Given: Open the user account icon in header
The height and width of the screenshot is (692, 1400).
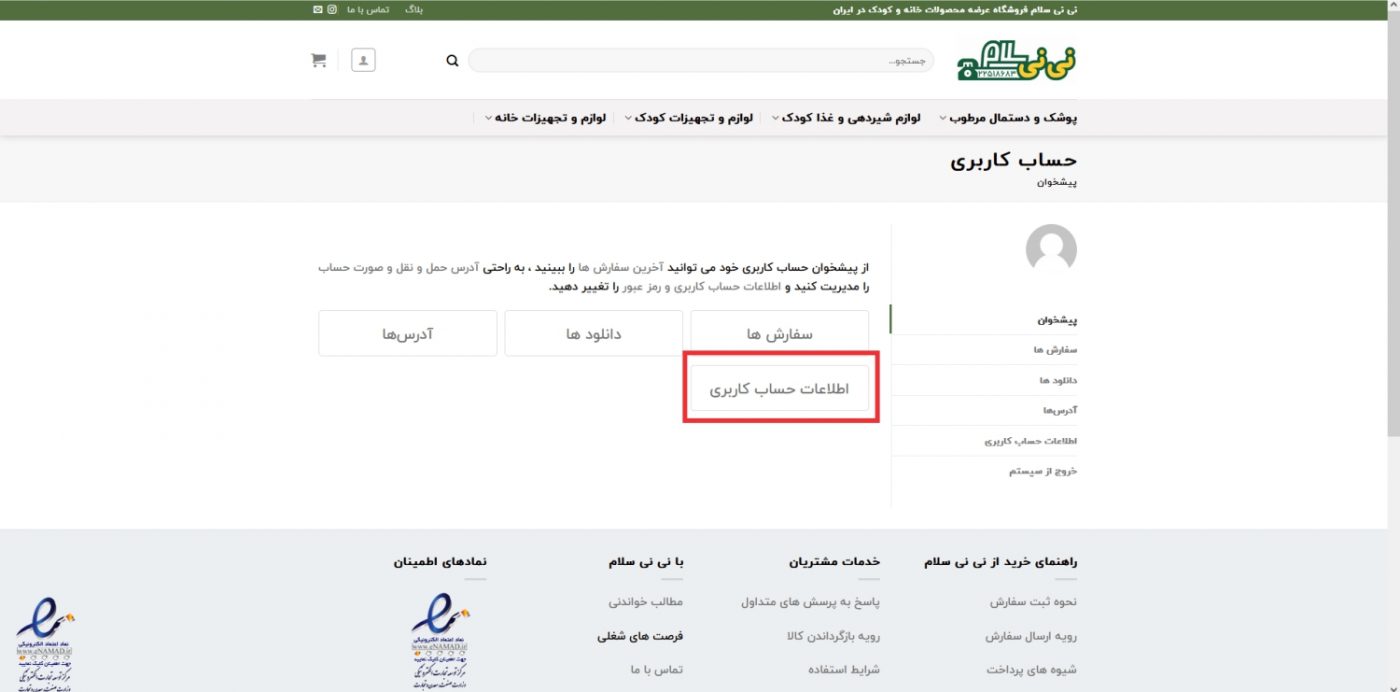Looking at the screenshot, I should pos(363,60).
